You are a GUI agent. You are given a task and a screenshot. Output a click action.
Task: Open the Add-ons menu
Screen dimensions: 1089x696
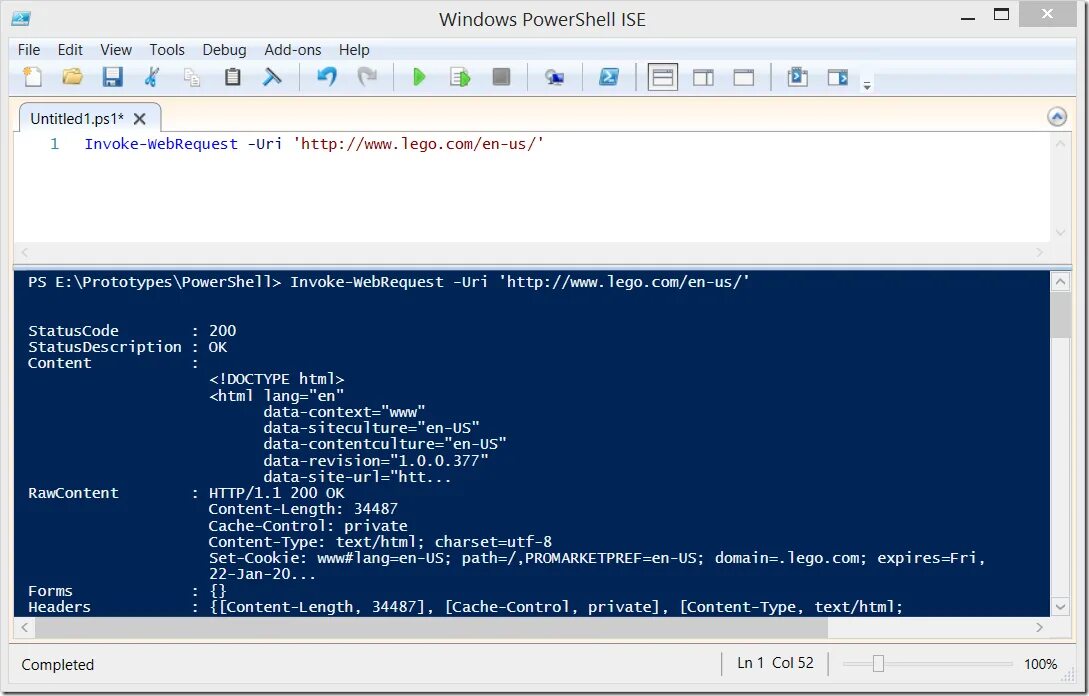[292, 50]
